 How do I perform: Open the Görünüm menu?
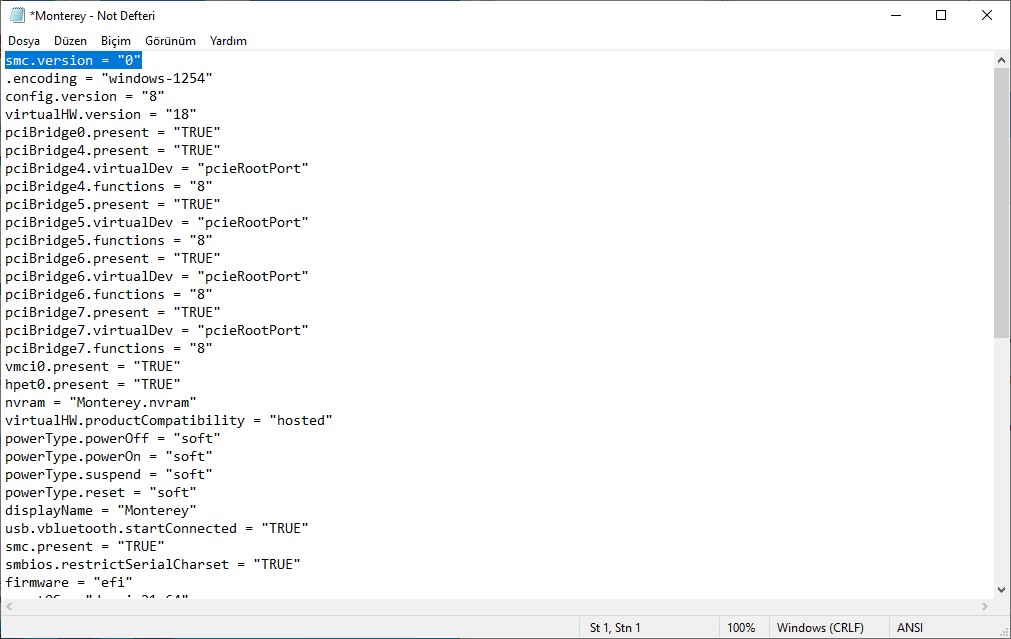point(170,41)
